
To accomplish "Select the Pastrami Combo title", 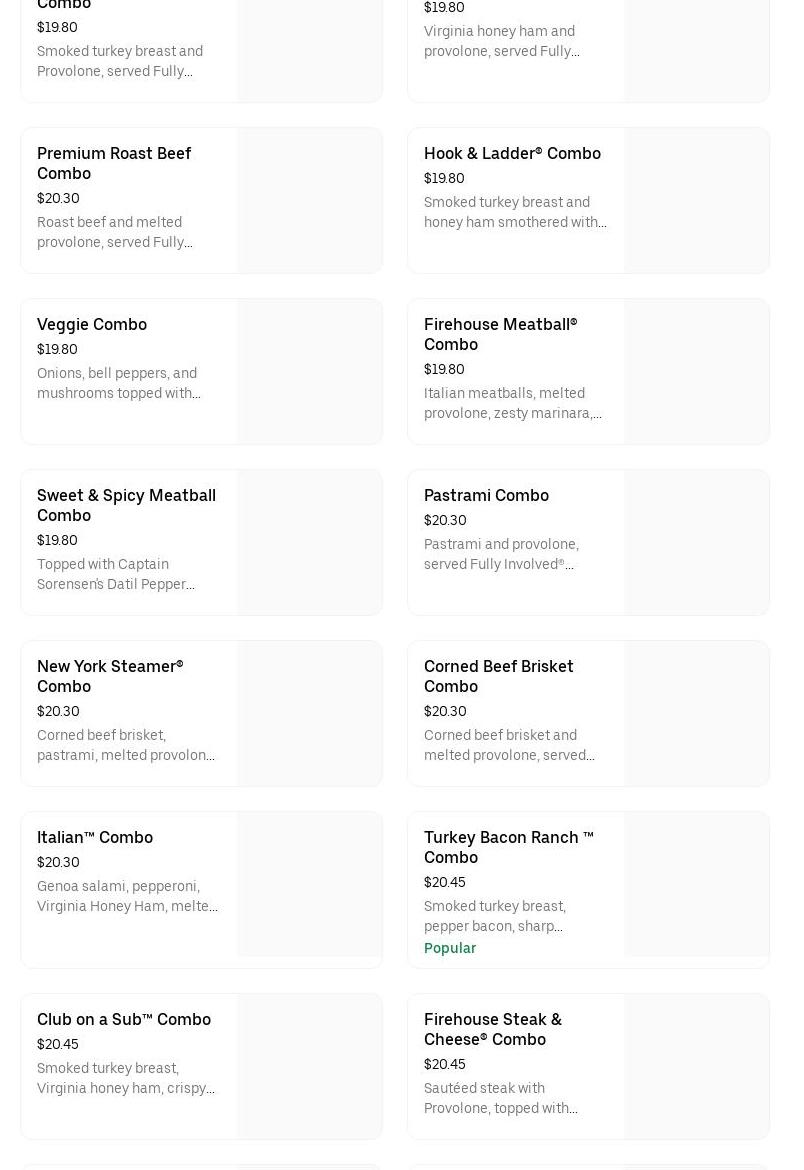I will 486,495.
